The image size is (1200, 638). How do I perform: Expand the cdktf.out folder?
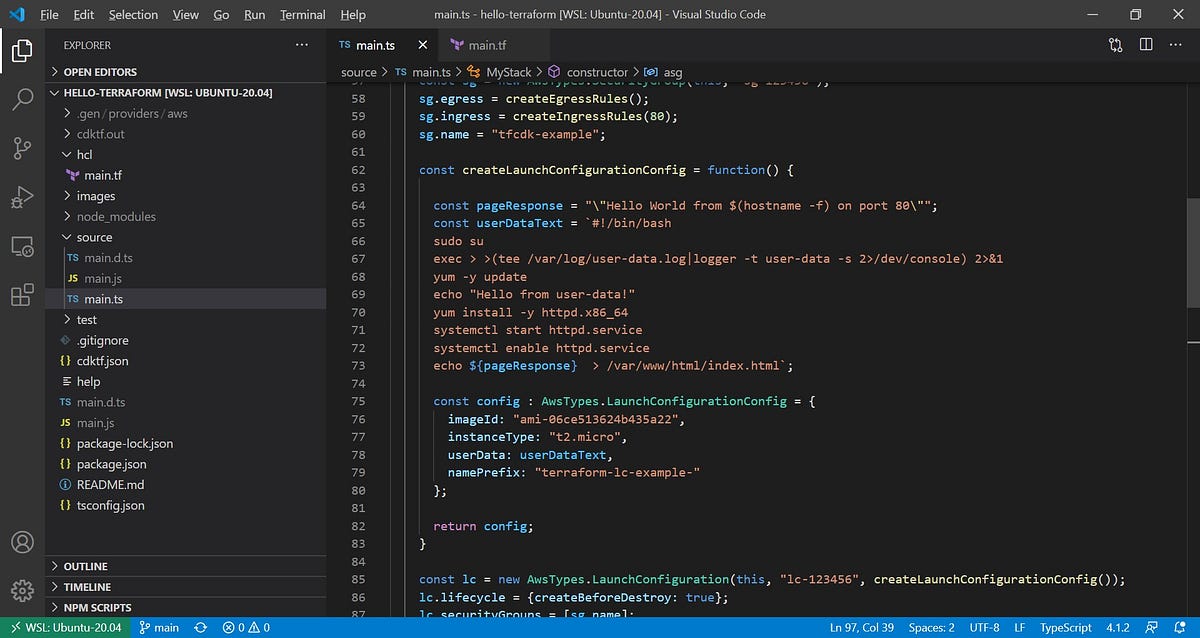186,134
